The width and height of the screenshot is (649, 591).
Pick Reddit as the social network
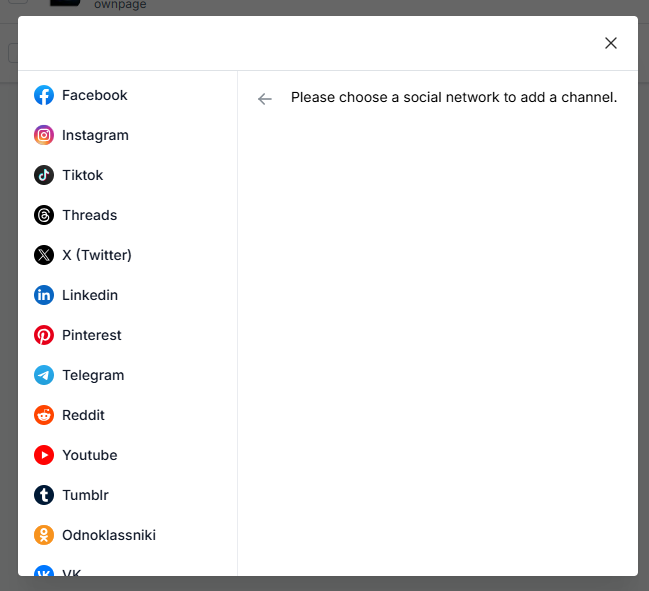pos(83,415)
